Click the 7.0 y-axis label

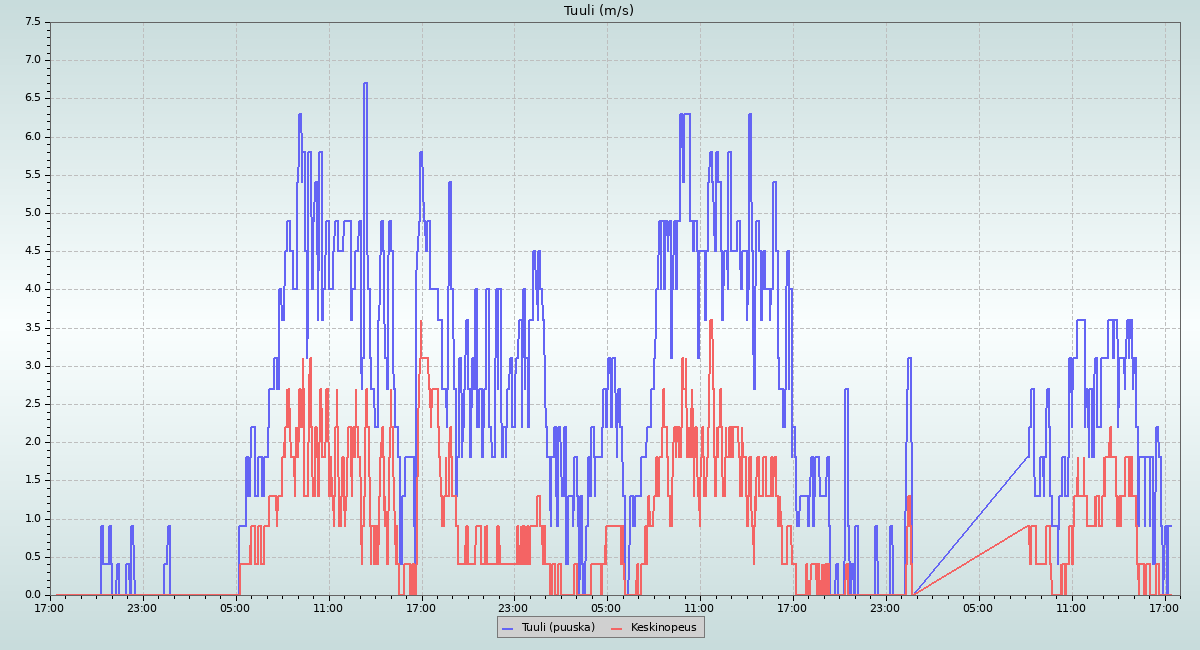[x=32, y=60]
